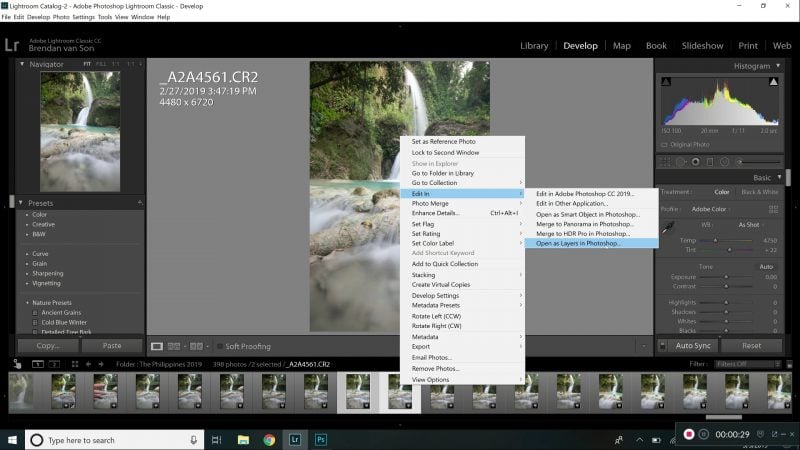The image size is (800, 450).
Task: Adjust the Exposure slider handle
Action: [726, 277]
